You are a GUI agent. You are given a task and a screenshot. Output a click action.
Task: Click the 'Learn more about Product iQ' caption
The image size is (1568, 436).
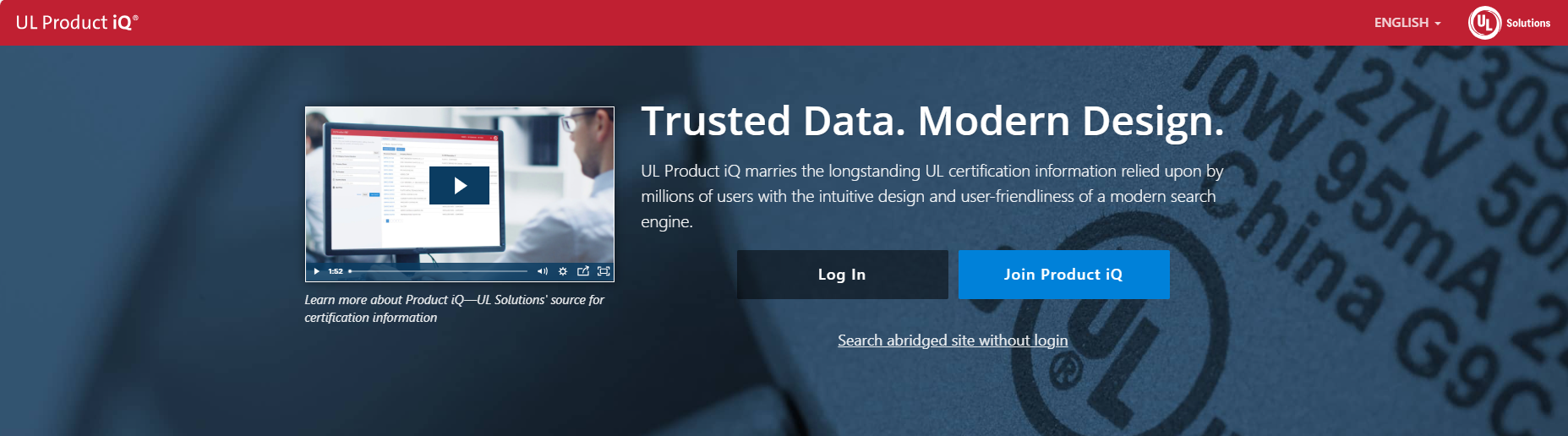click(x=454, y=308)
